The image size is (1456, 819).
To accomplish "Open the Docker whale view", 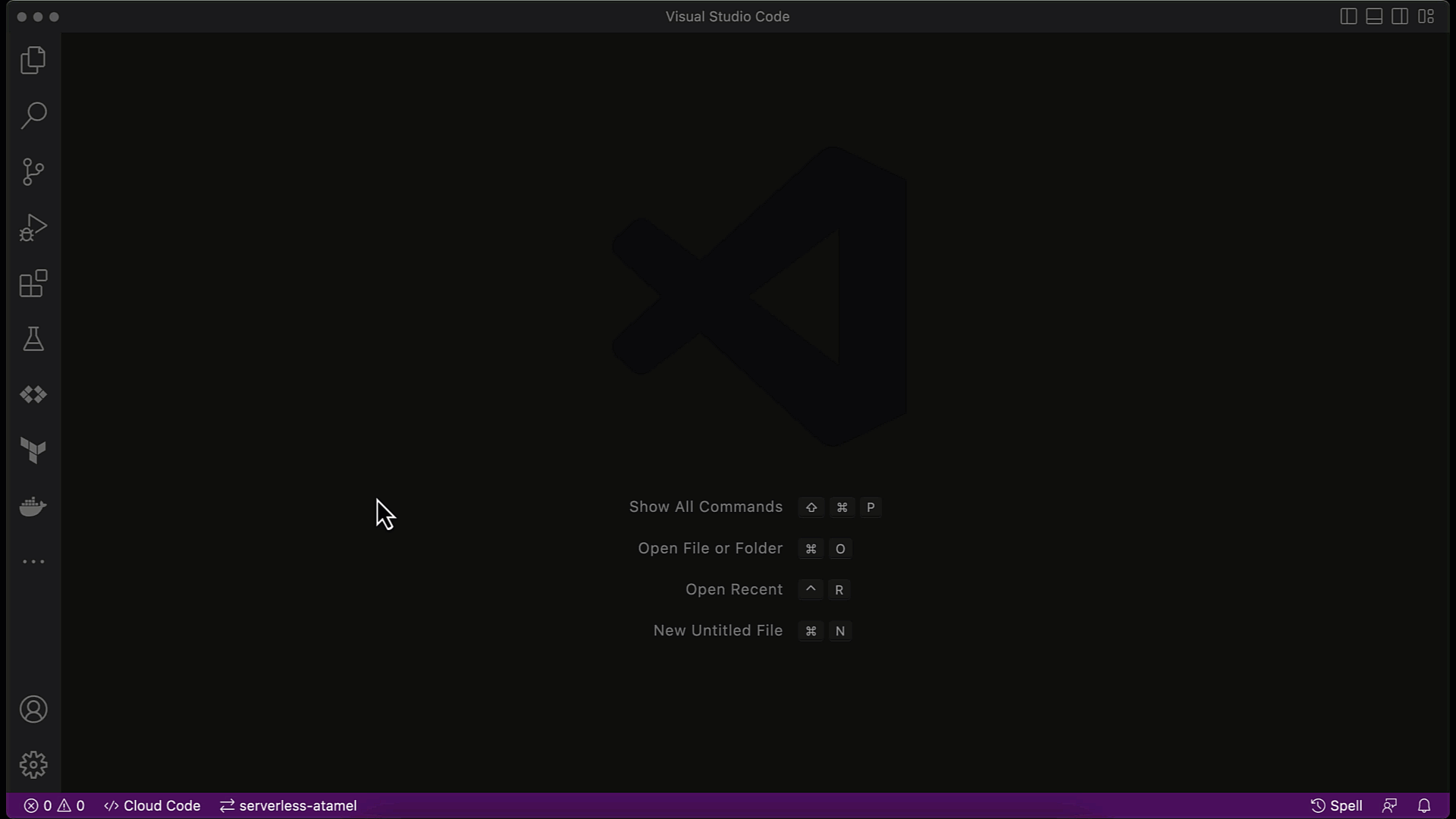I will 33,506.
